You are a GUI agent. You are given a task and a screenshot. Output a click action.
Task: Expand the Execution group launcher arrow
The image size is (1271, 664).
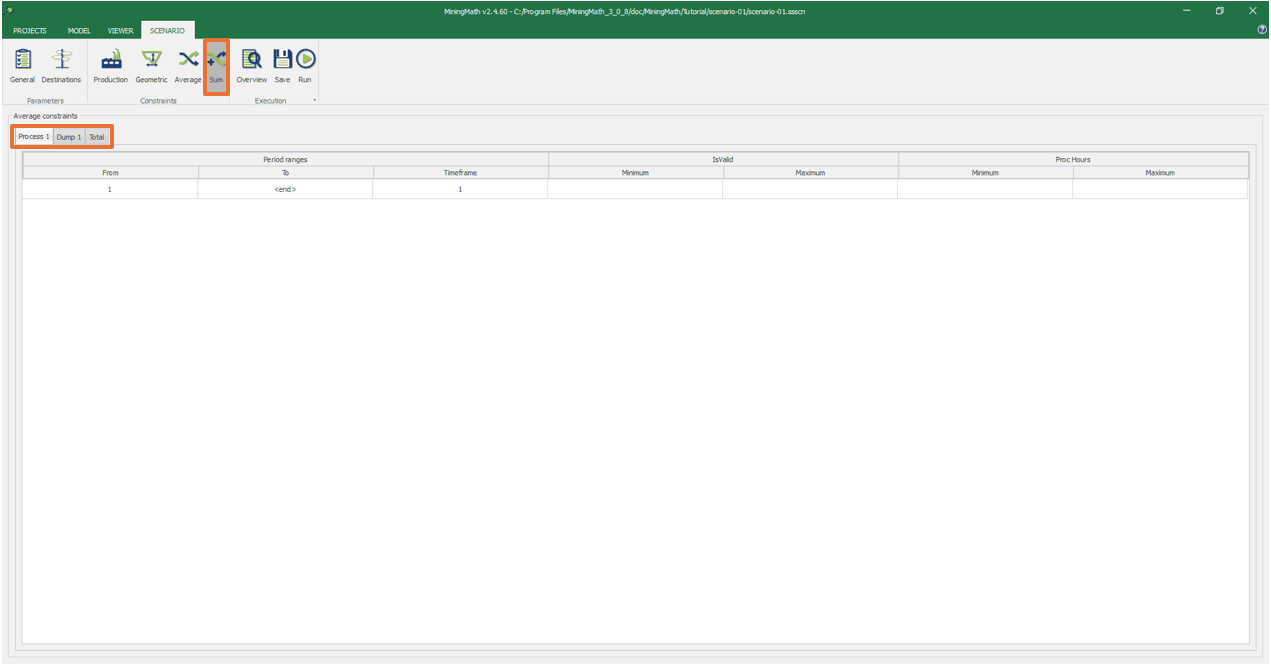click(x=314, y=101)
